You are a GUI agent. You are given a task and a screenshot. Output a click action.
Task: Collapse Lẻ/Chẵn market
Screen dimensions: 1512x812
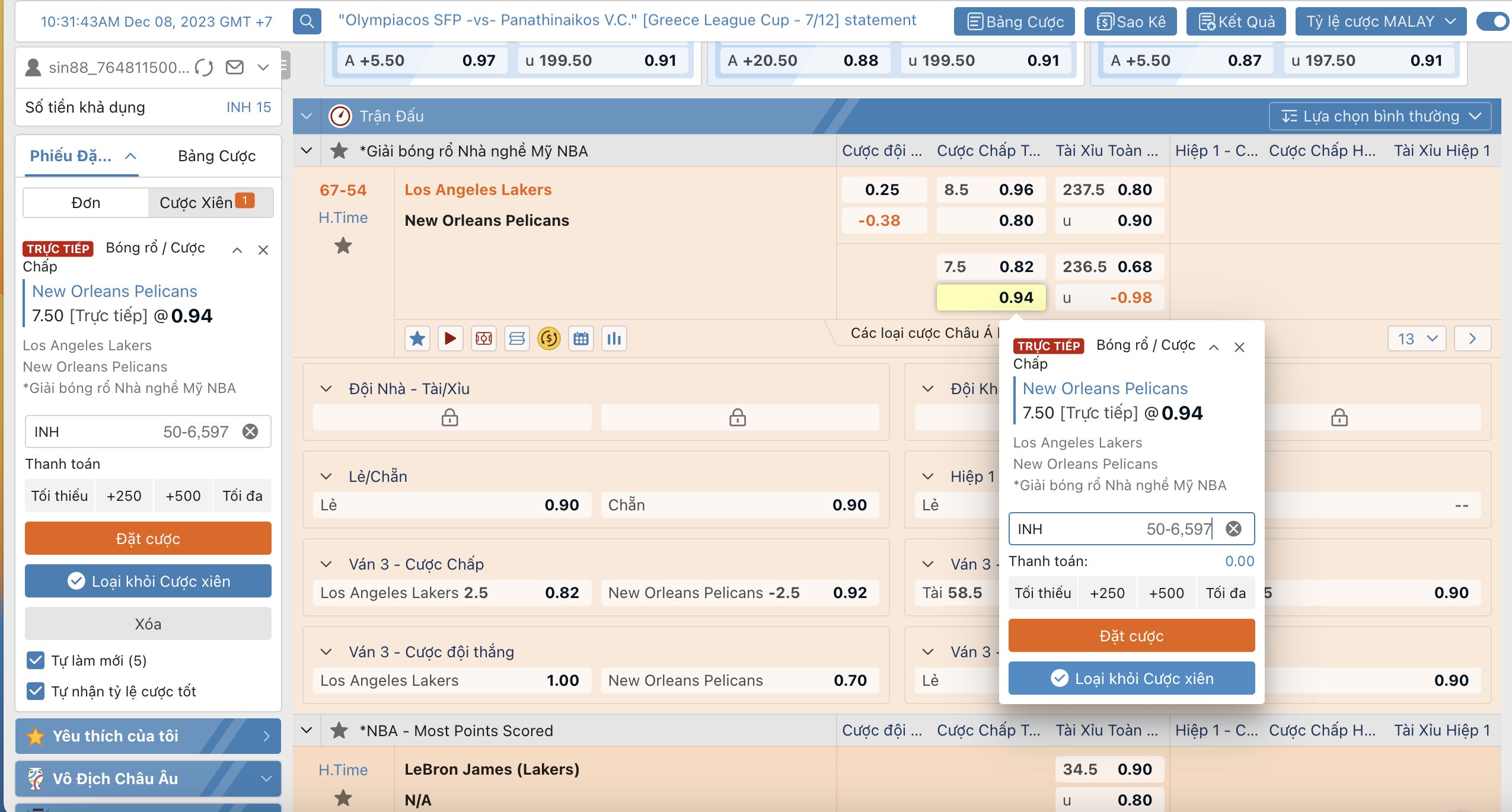pos(326,477)
